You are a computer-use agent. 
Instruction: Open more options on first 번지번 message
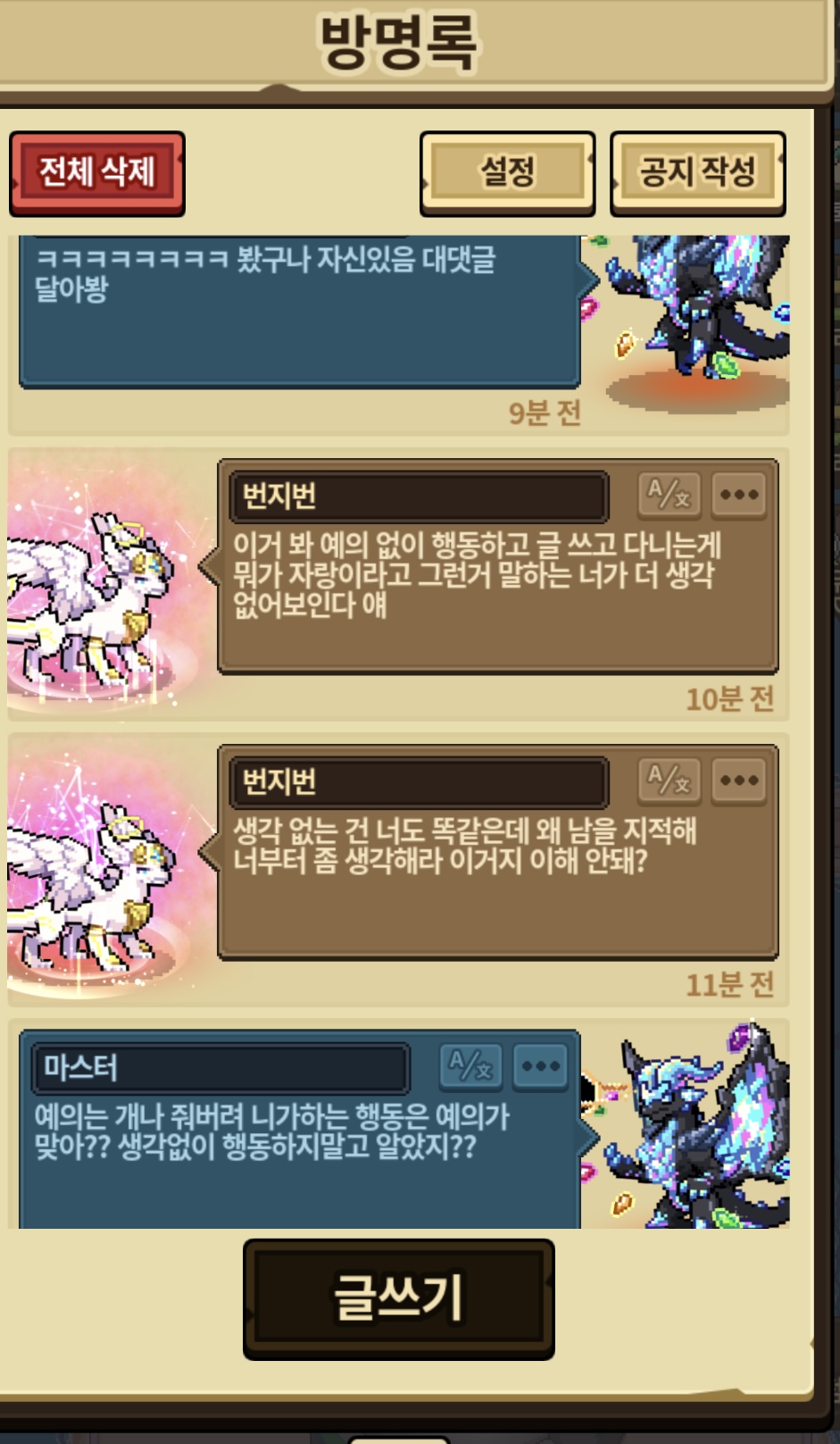(739, 495)
